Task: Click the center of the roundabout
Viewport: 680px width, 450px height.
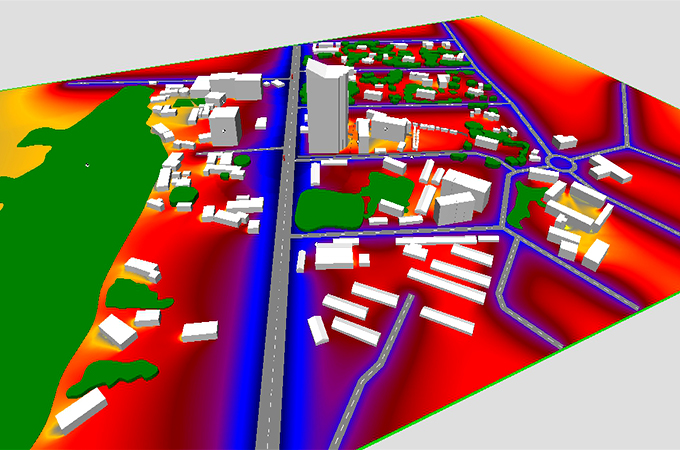Action: click(560, 162)
